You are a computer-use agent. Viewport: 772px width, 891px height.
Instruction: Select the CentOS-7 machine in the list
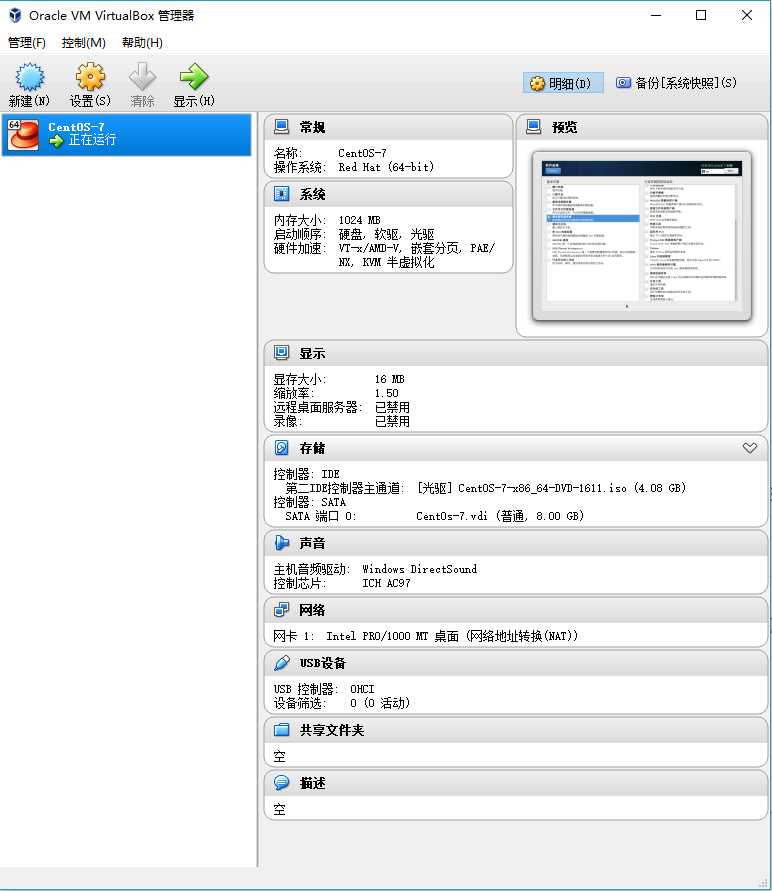click(126, 134)
